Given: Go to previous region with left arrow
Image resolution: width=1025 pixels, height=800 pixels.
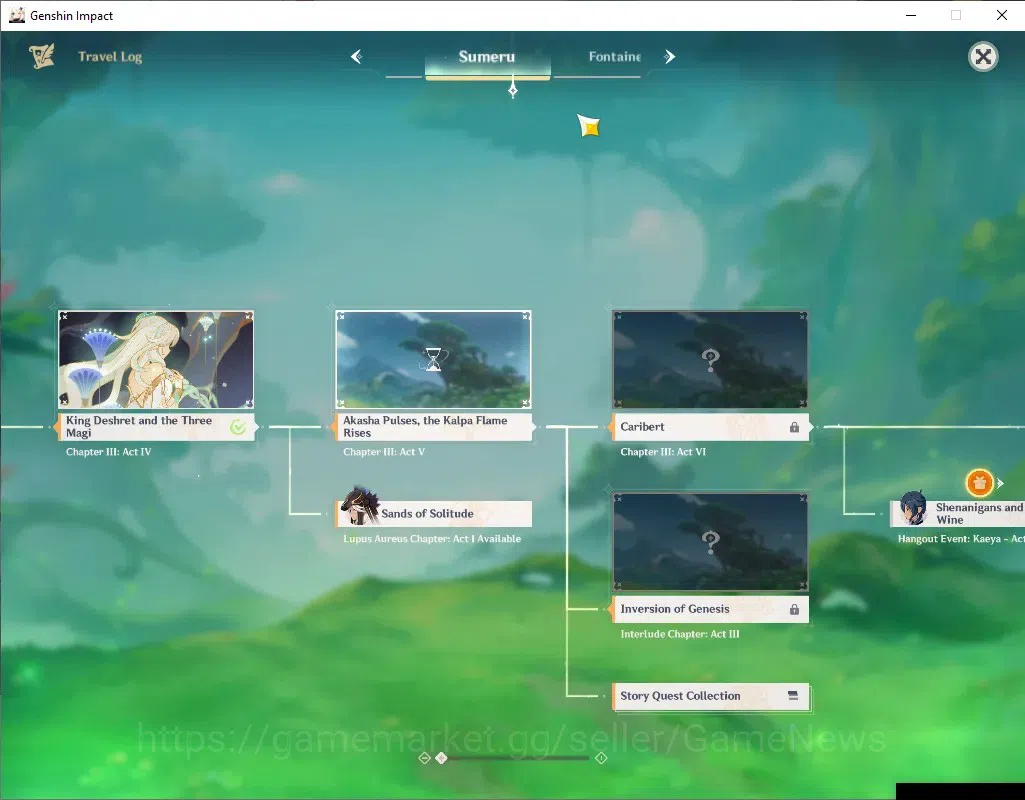Looking at the screenshot, I should tap(356, 57).
